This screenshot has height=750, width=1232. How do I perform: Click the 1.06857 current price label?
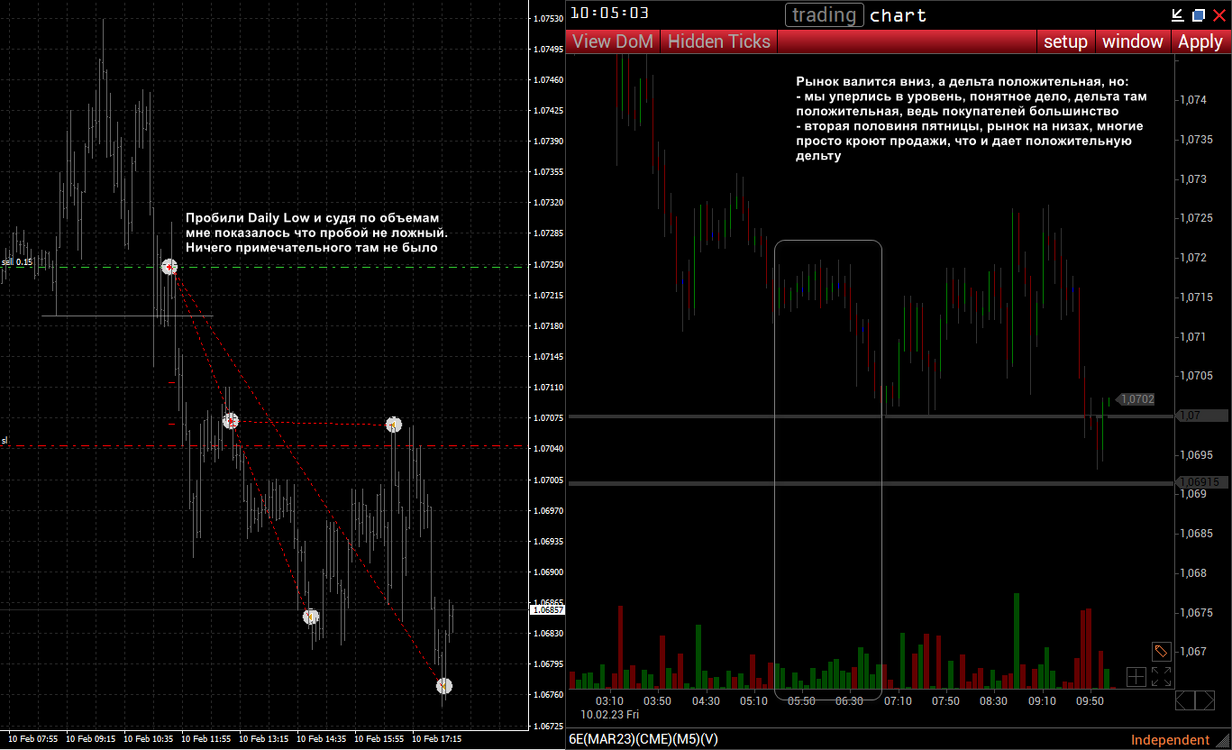click(x=549, y=609)
